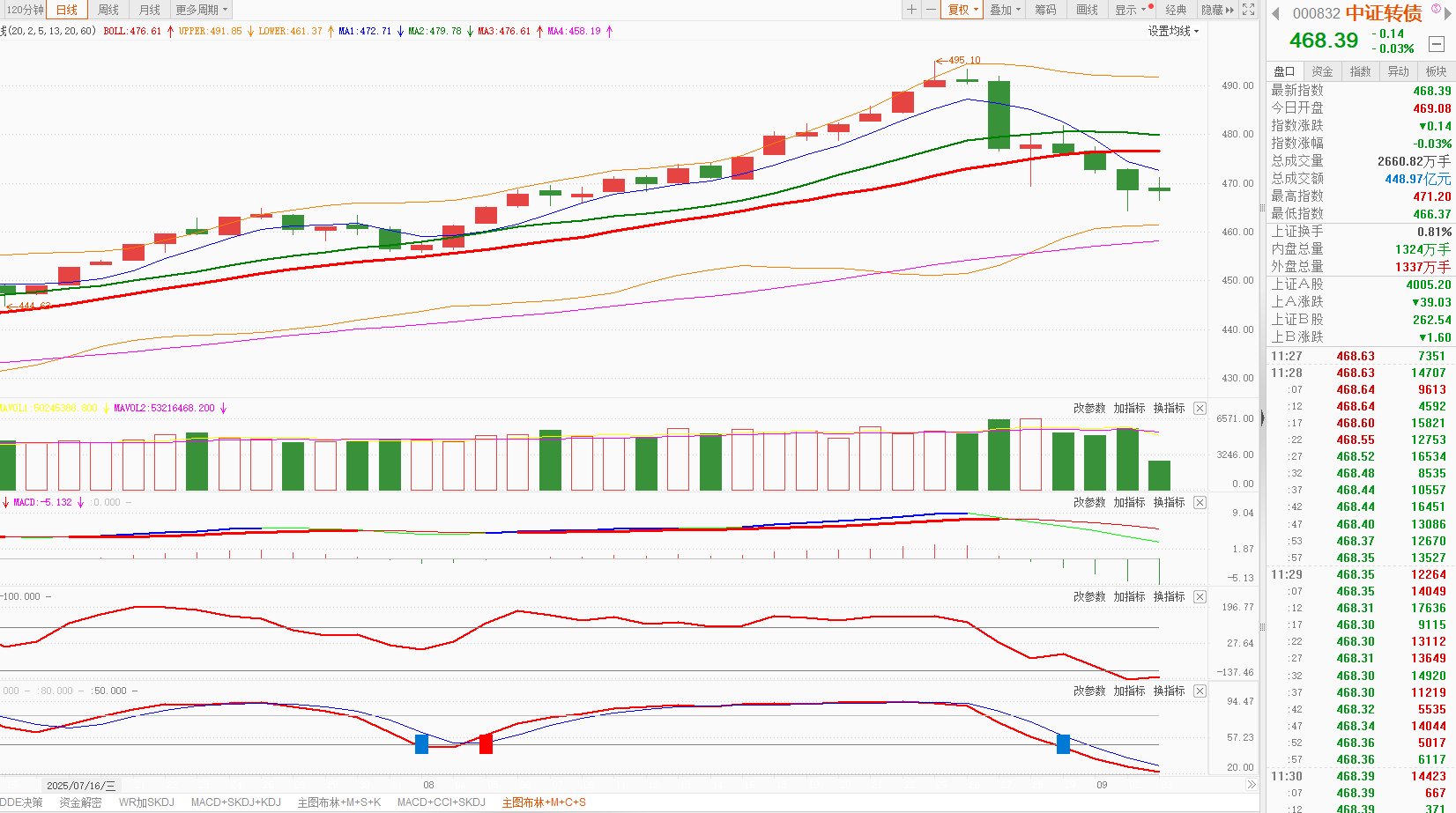The height and width of the screenshot is (813, 1456).
Task: Zoom in chart with plus icon
Action: coord(911,10)
